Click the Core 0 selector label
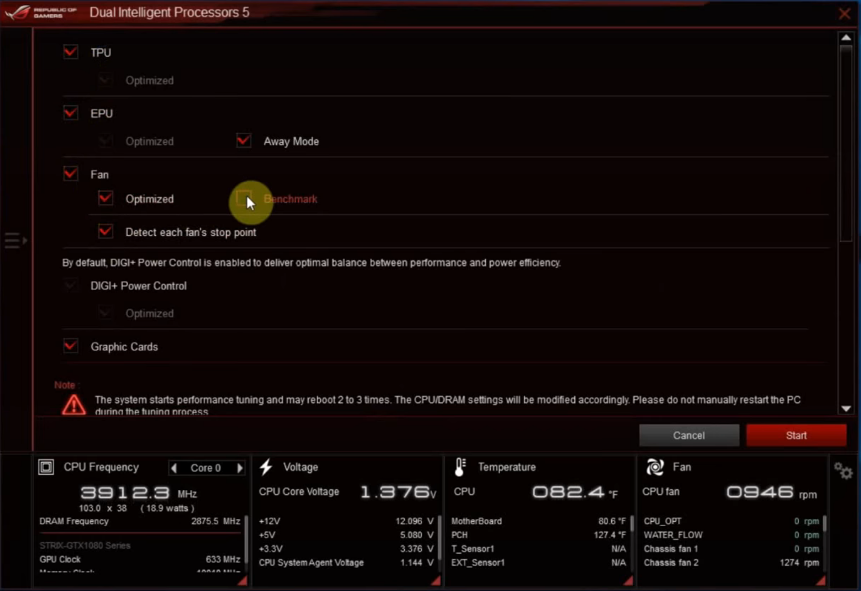Image resolution: width=861 pixels, height=591 pixels. coord(206,468)
